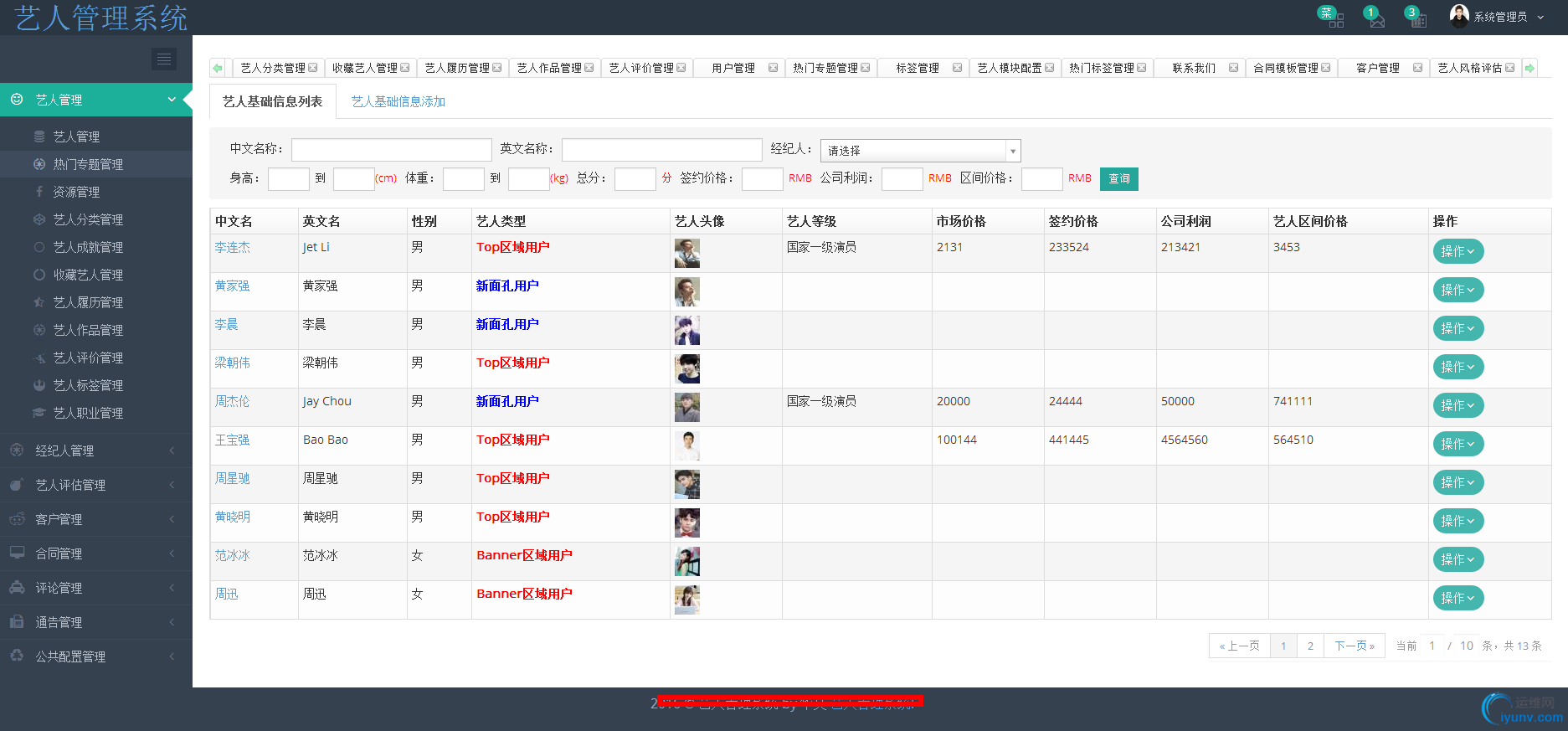Close the 热门专题管理 tab
Screen dimensions: 1568x731
pyautogui.click(x=865, y=68)
